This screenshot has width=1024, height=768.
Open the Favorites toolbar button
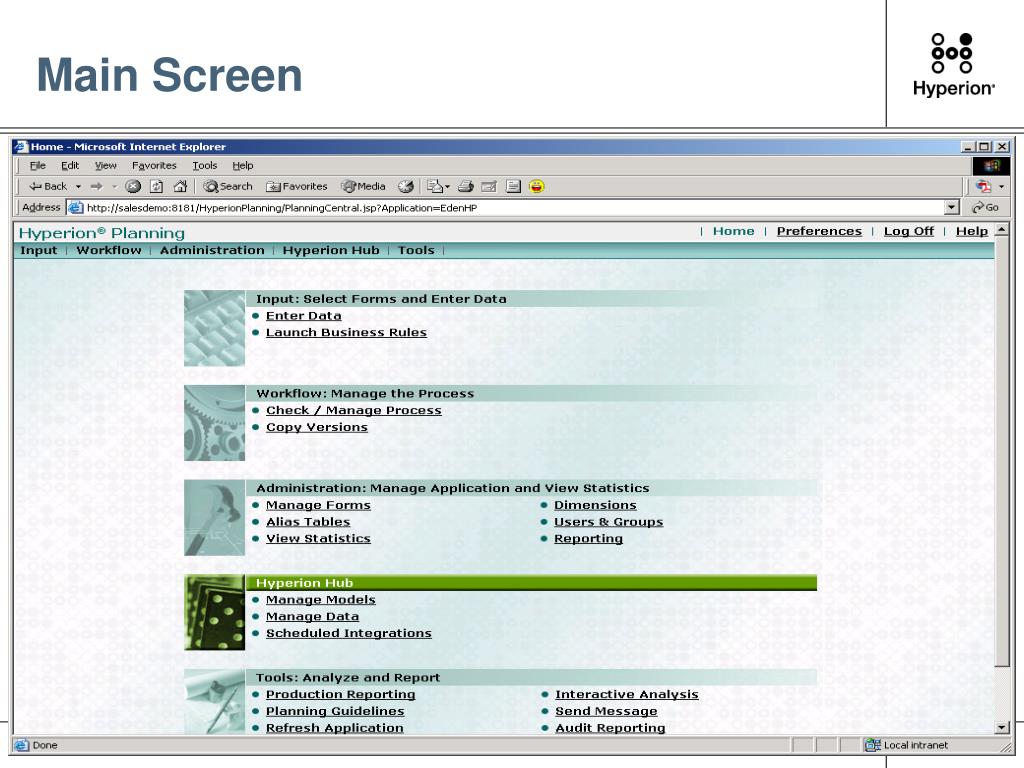pos(296,187)
